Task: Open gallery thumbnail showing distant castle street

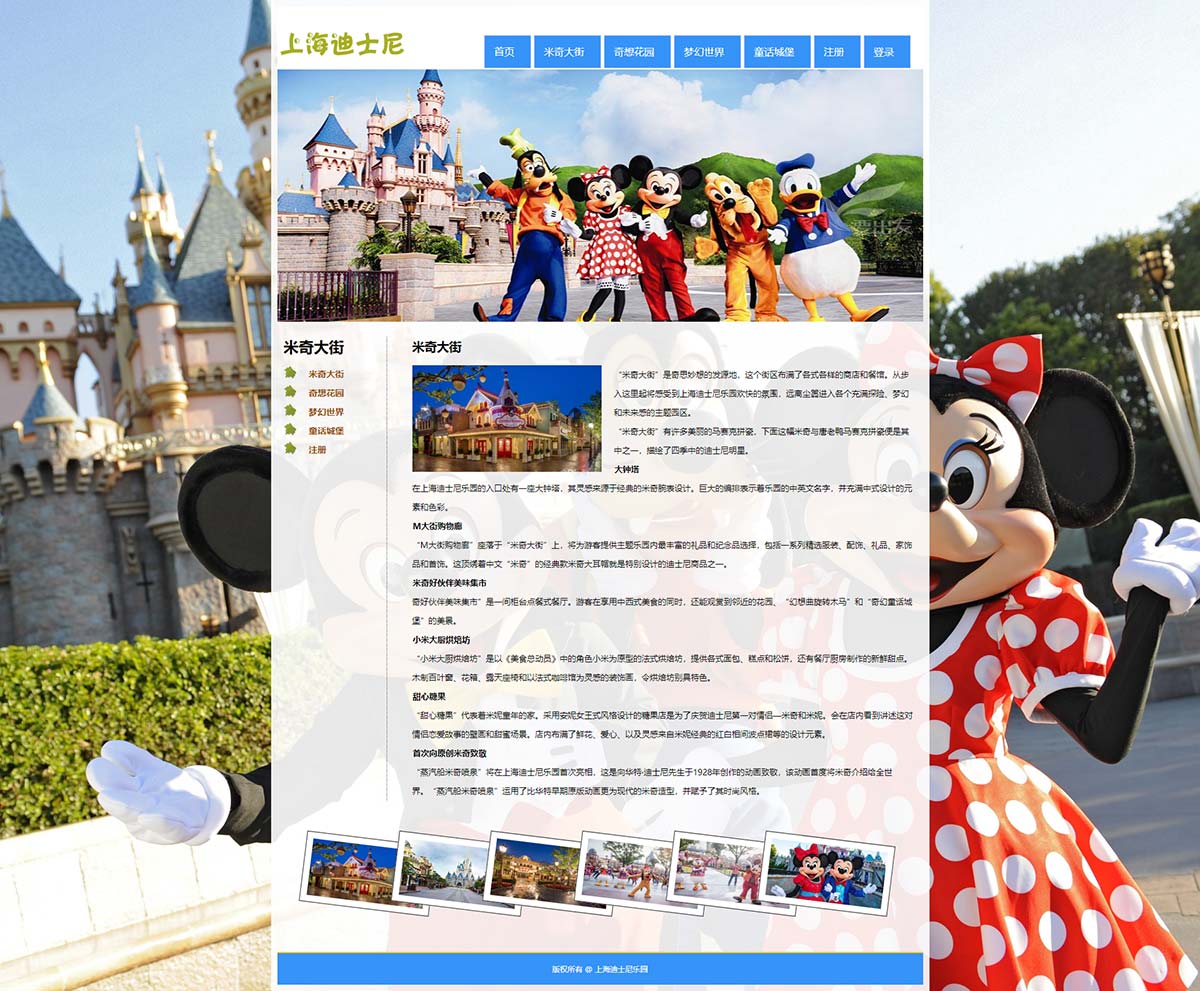Action: point(451,871)
